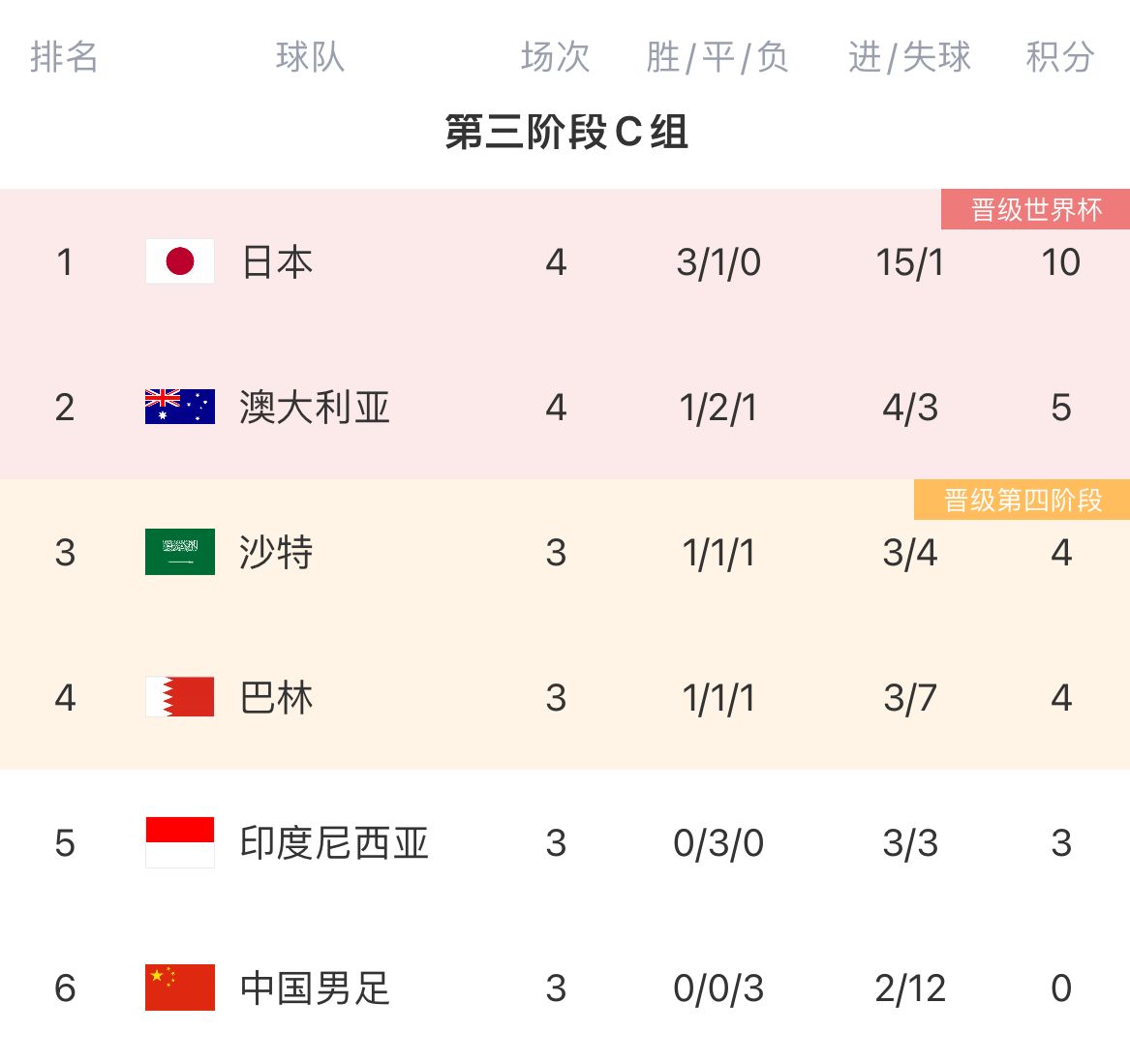Click the 积分 column header
The width and height of the screenshot is (1130, 1064).
tap(1060, 57)
